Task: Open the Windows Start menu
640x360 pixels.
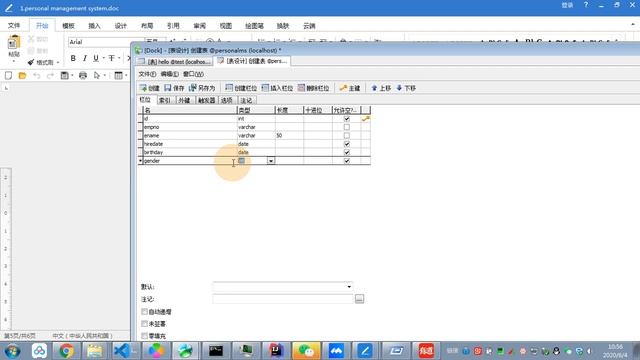Action: tap(13, 351)
